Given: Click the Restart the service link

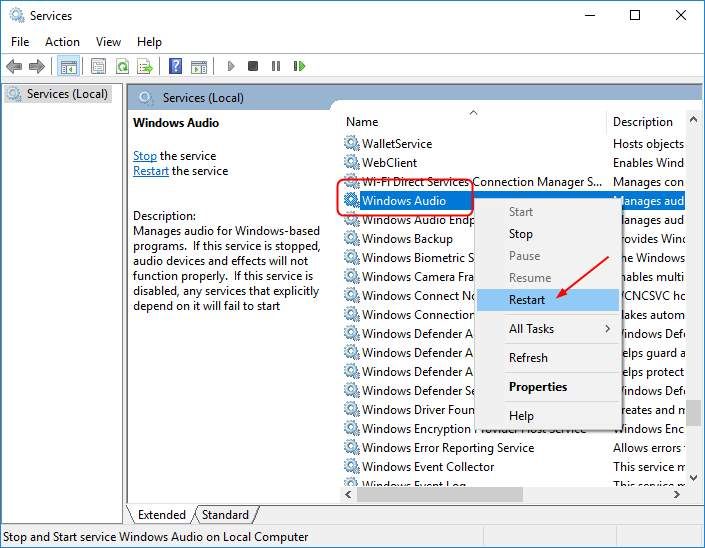Looking at the screenshot, I should tap(151, 171).
